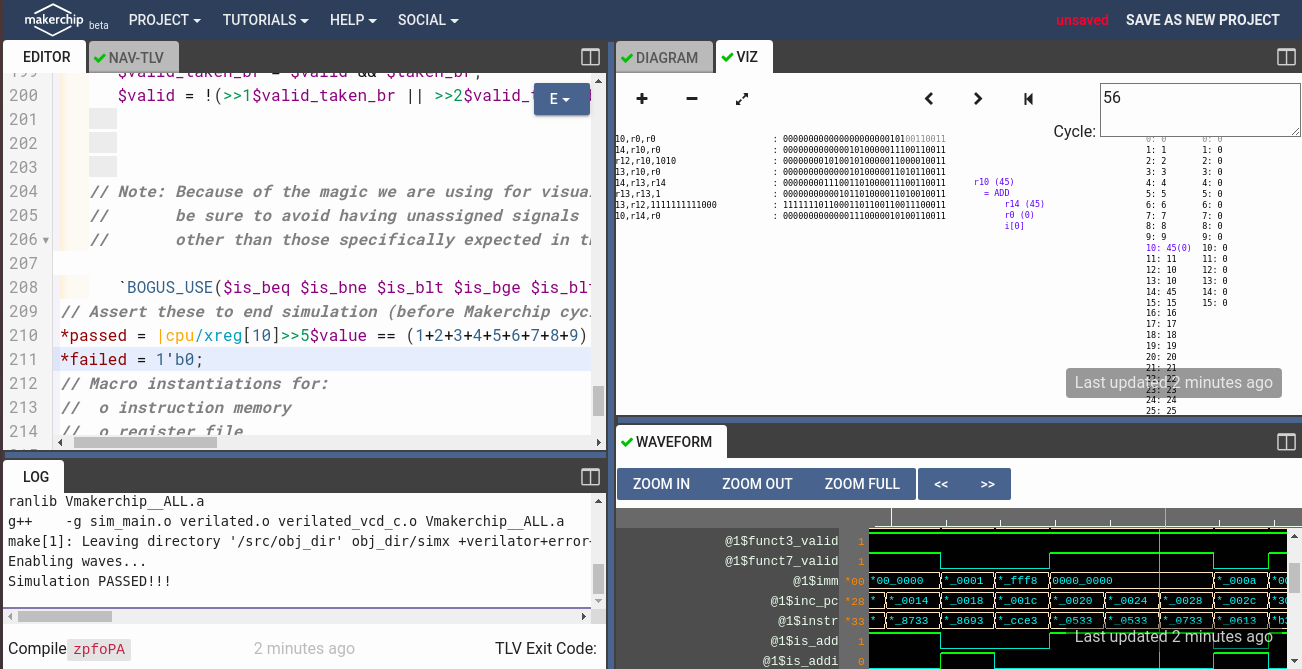Click the ZOOM IN waveform button
This screenshot has width=1302, height=669.
(x=661, y=484)
